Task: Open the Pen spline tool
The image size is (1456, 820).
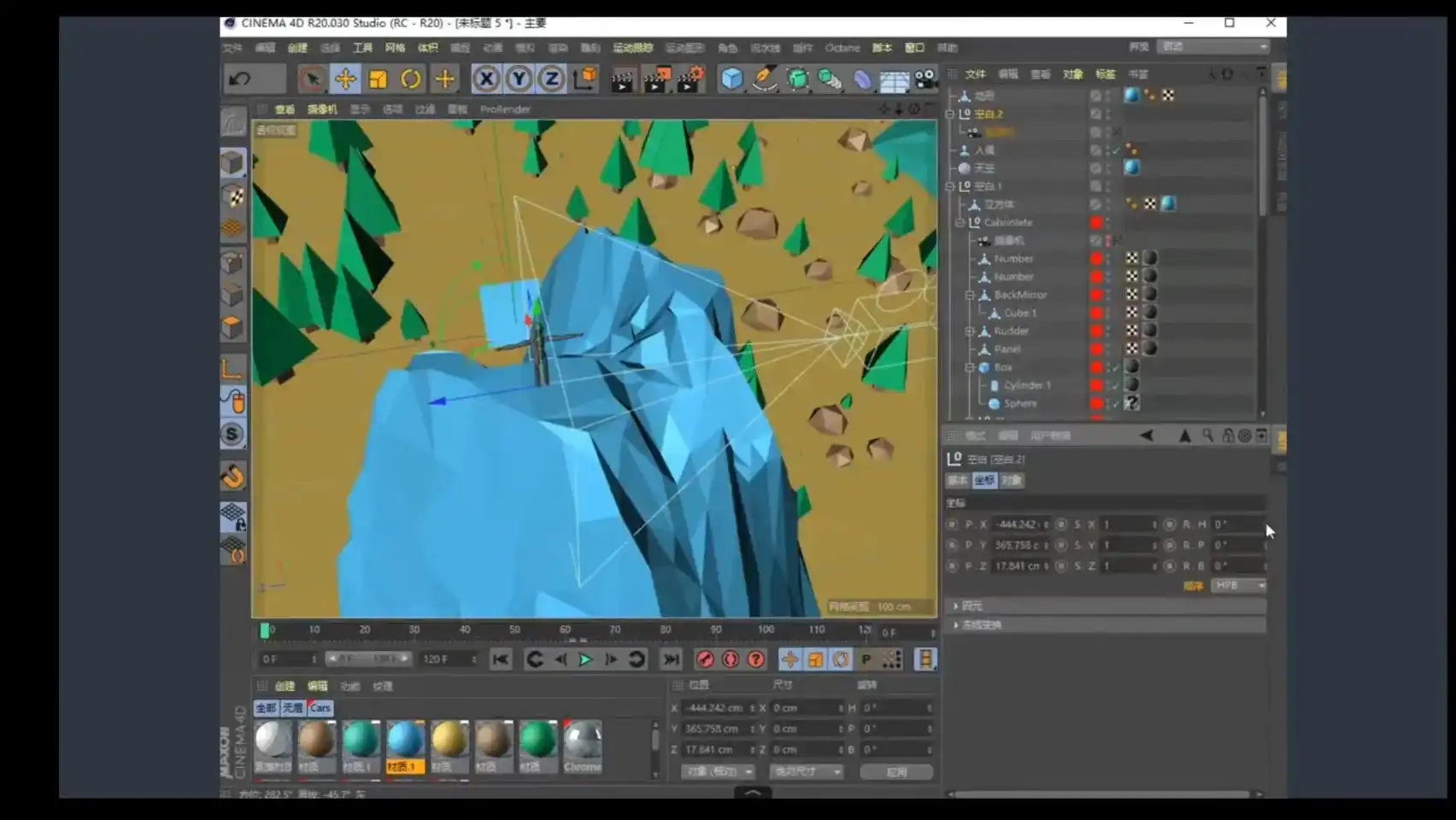Action: click(x=764, y=79)
